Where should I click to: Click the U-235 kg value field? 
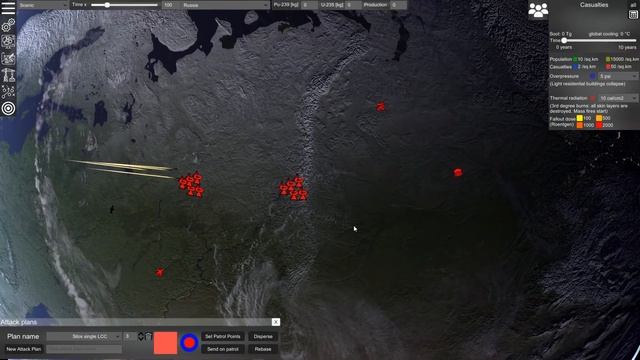click(353, 5)
